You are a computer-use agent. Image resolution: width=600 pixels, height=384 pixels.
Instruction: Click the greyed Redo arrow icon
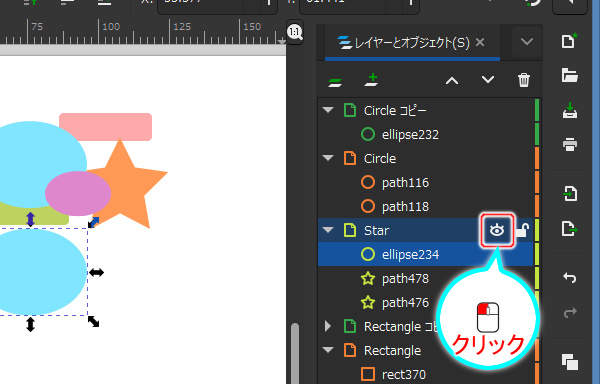click(570, 313)
